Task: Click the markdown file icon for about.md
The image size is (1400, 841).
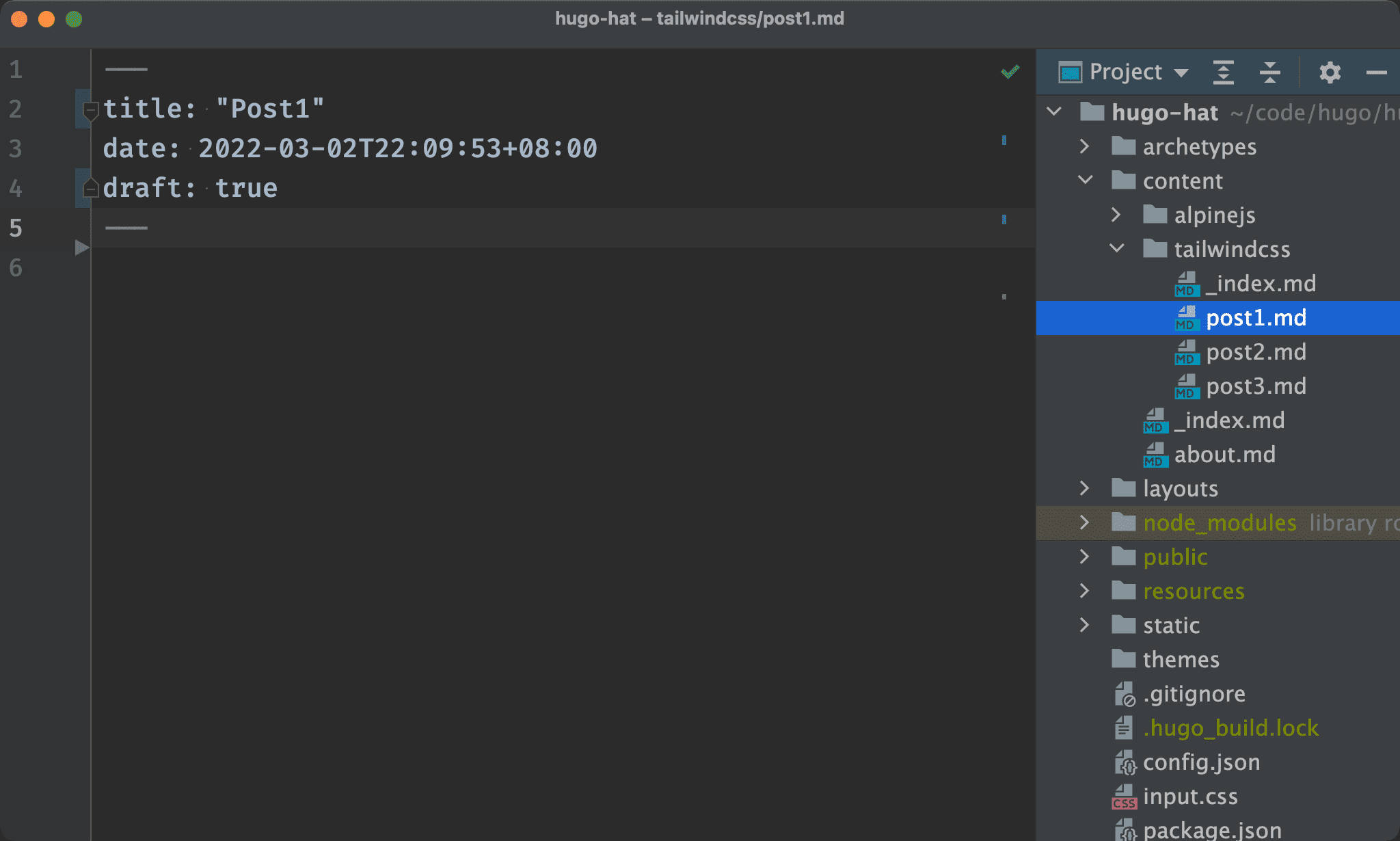Action: coord(1155,455)
